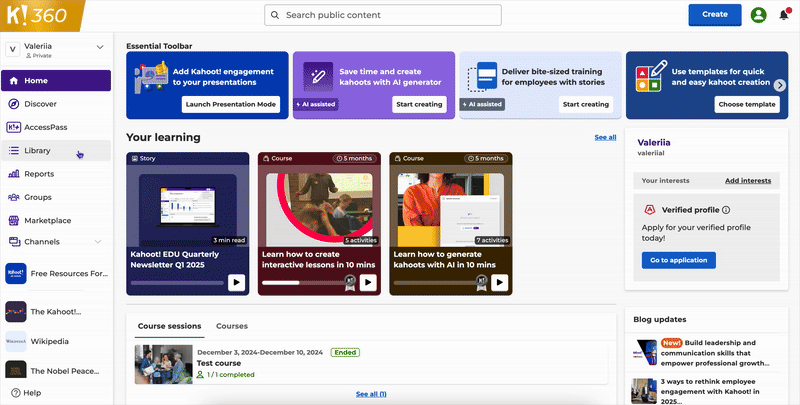Click the Search public content field
800x405 pixels.
[x=383, y=15]
